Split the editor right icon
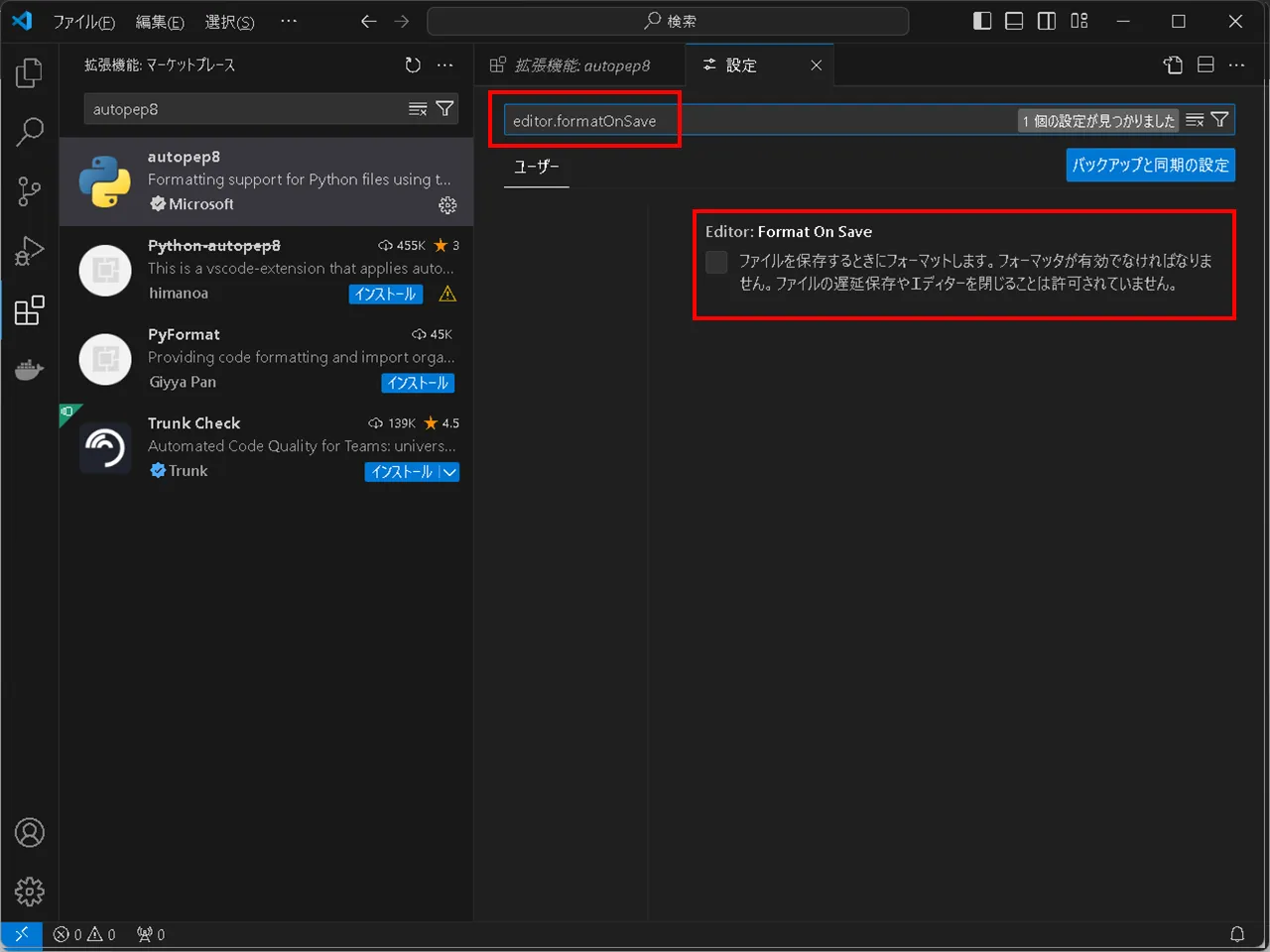This screenshot has width=1270, height=952. click(1206, 65)
